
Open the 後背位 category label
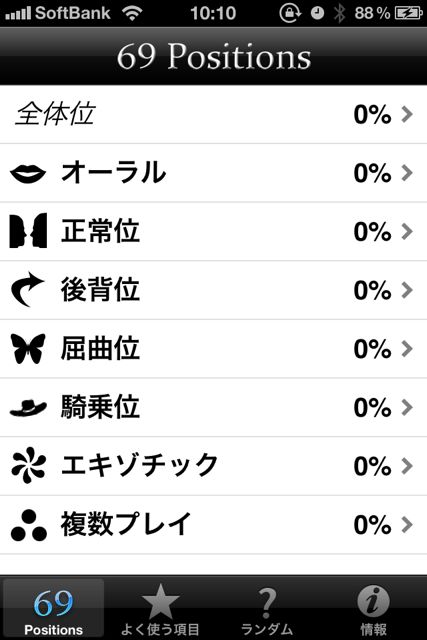[x=100, y=290]
